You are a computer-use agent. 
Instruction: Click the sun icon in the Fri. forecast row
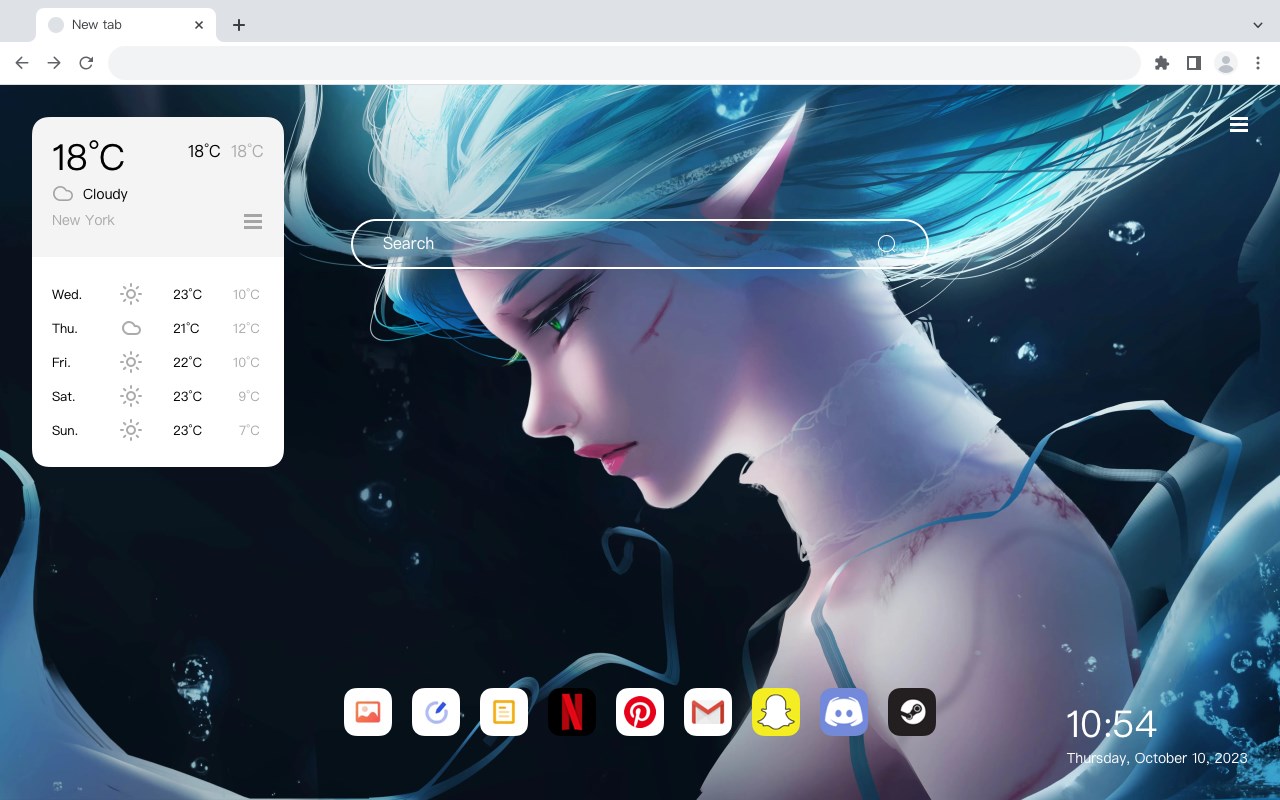coord(131,362)
